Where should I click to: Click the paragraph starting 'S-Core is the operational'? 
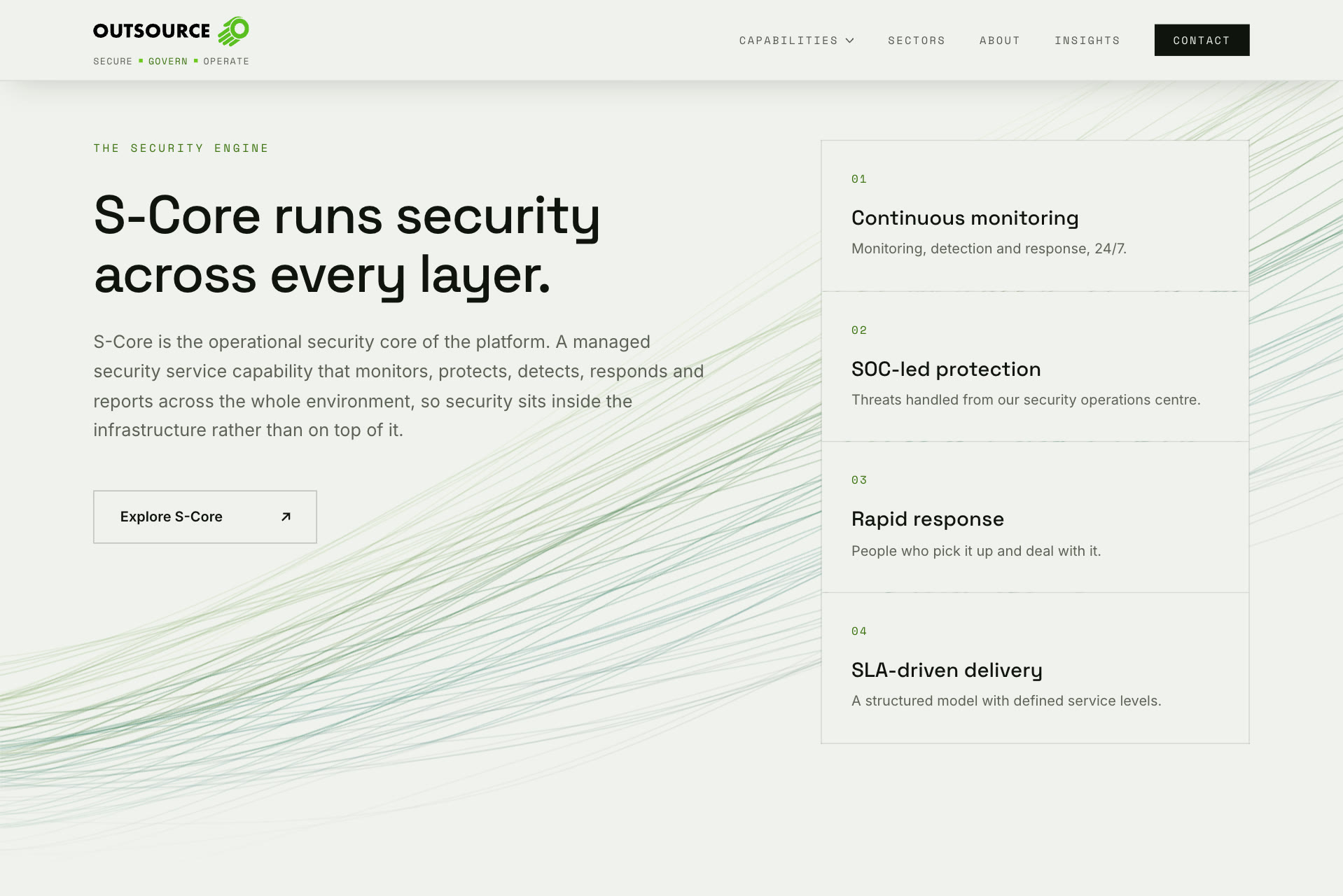398,386
